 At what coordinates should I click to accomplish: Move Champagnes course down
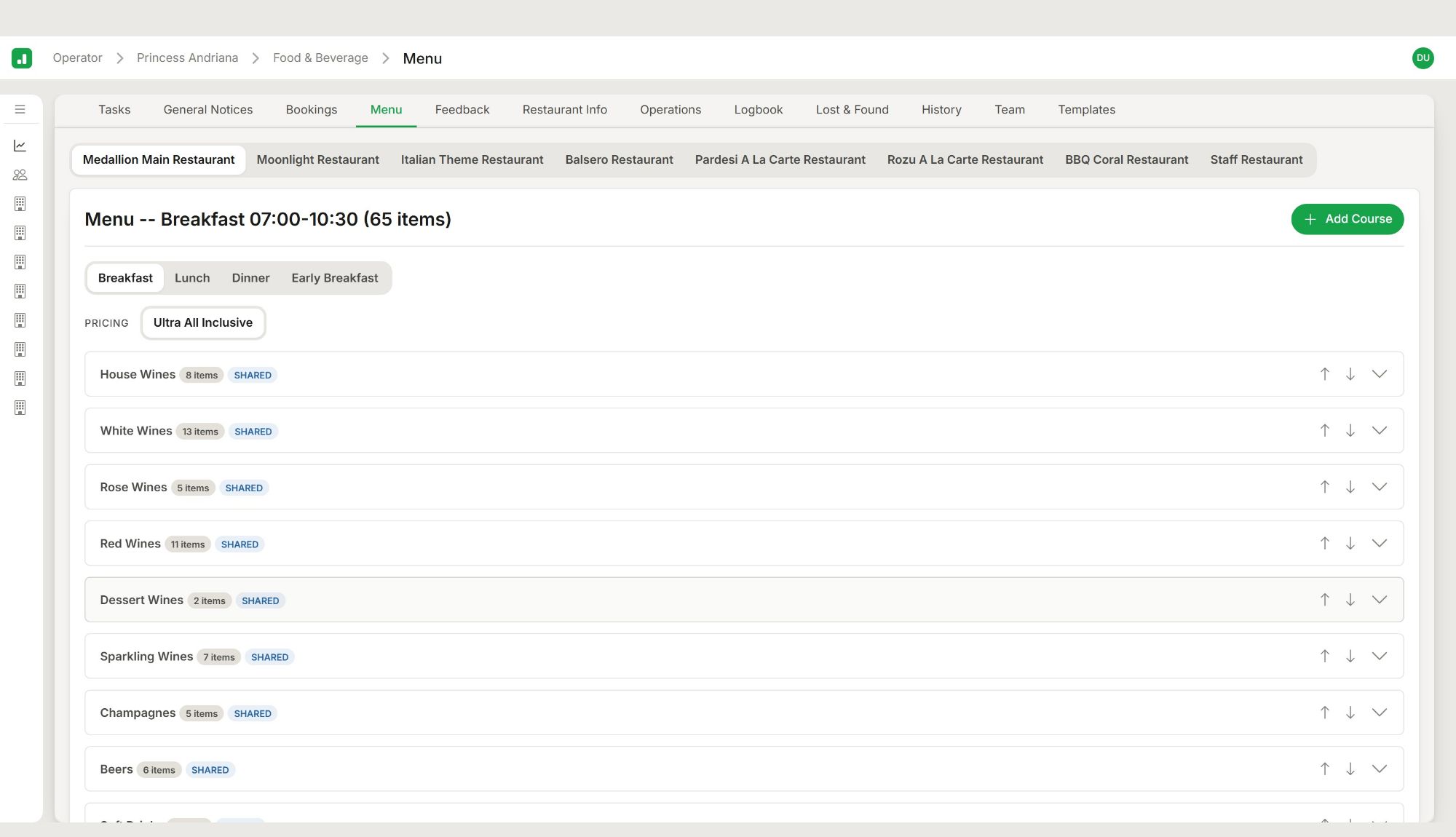1350,713
